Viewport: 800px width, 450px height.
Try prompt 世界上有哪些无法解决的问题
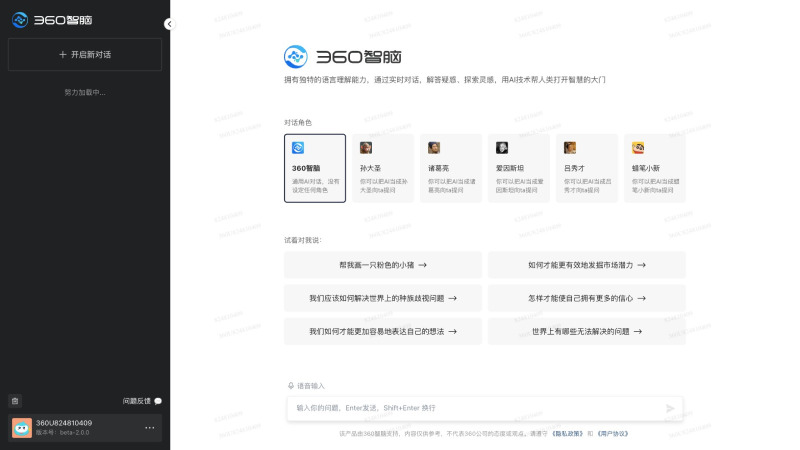[x=587, y=331]
